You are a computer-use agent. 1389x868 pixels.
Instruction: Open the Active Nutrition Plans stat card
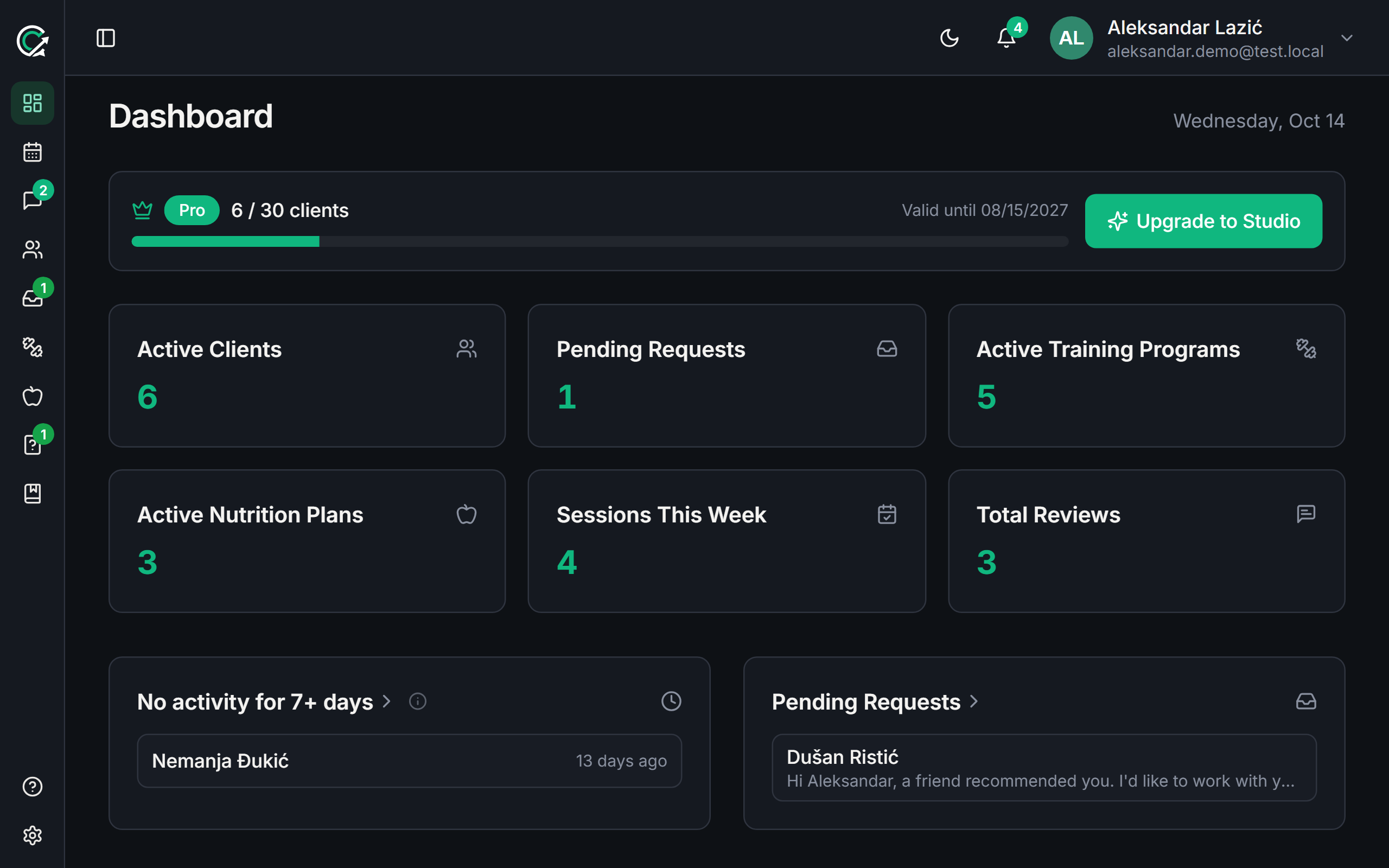pyautogui.click(x=307, y=541)
